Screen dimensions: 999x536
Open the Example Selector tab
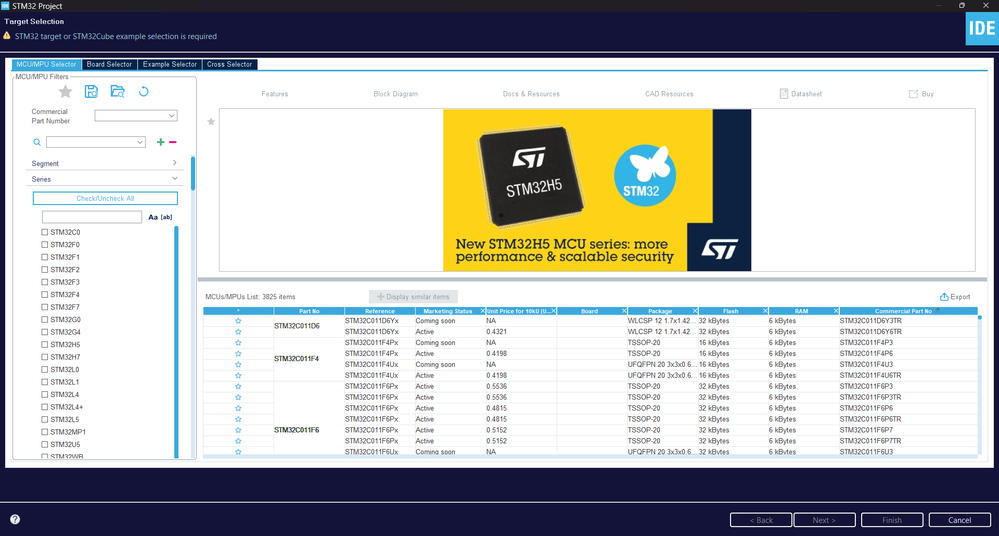coord(169,64)
